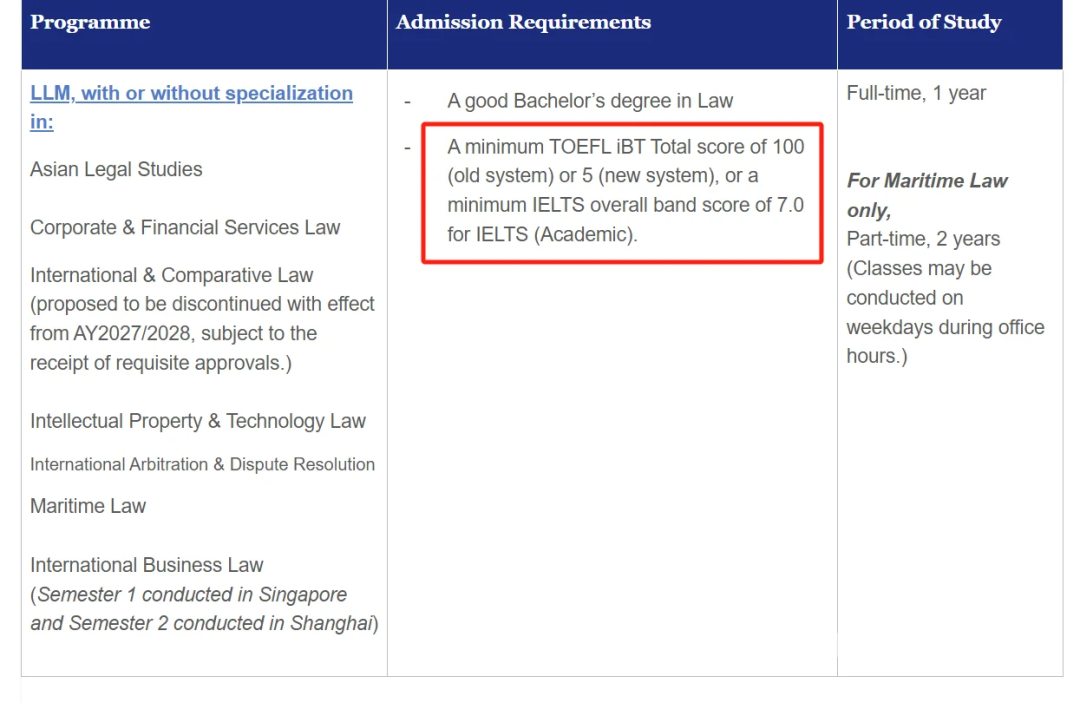This screenshot has width=1080, height=703.
Task: Click the Part-time, 2 years text
Action: pyautogui.click(x=923, y=239)
